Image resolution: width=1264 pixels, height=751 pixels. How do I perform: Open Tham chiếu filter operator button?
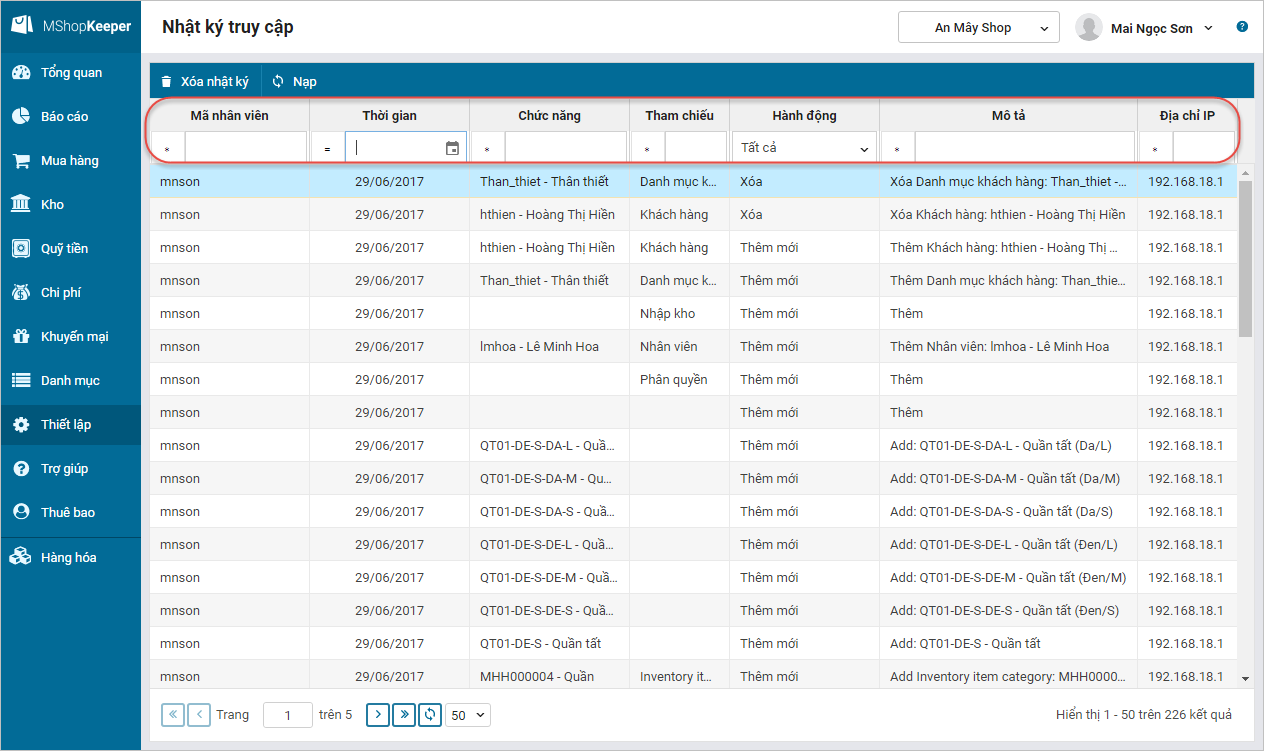coord(648,148)
